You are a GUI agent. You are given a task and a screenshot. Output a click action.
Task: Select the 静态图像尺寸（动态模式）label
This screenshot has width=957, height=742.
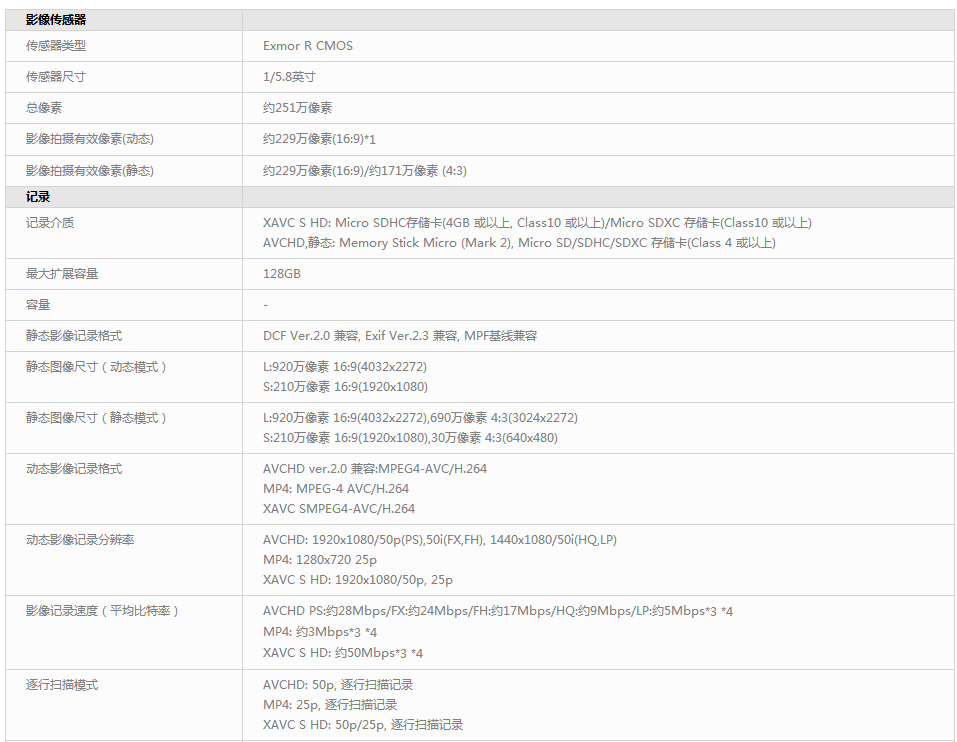coord(97,367)
